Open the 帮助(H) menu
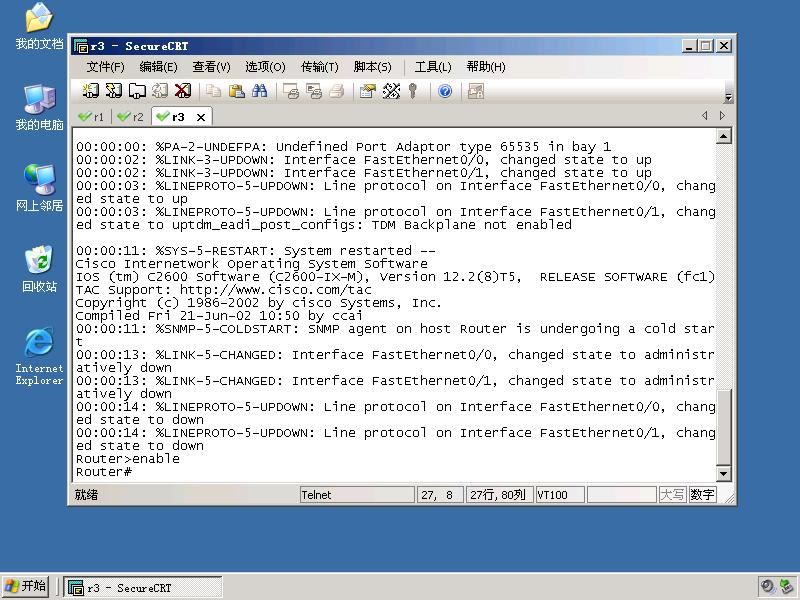800x600 pixels. (x=486, y=67)
